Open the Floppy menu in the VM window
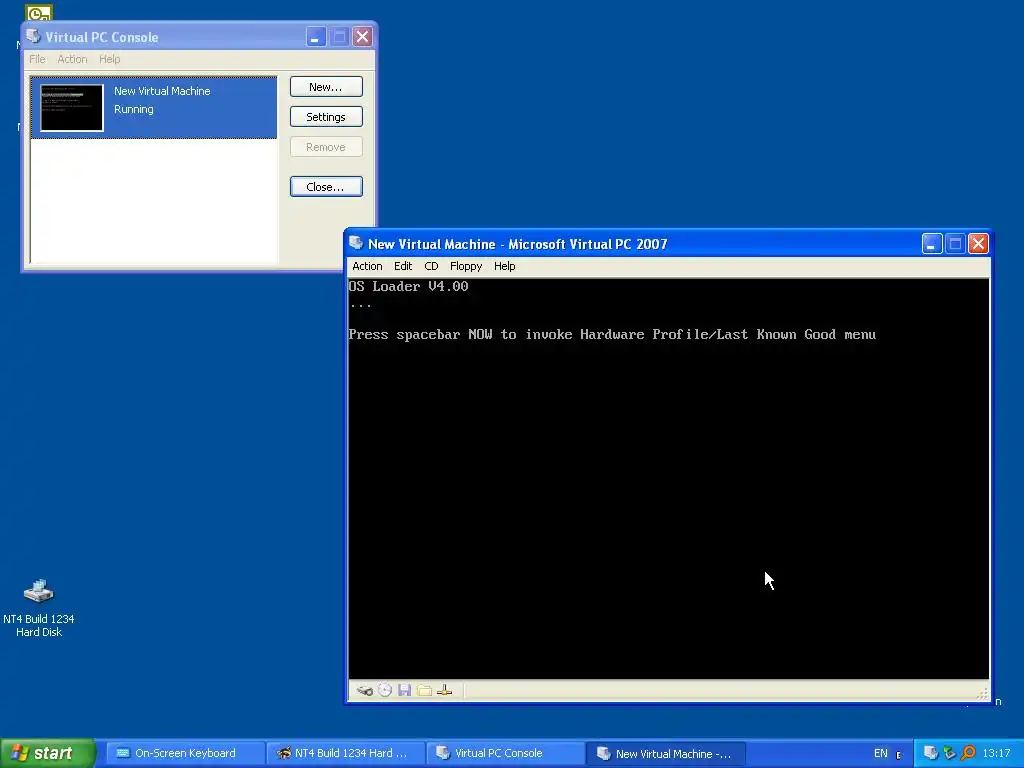The height and width of the screenshot is (768, 1024). click(466, 266)
